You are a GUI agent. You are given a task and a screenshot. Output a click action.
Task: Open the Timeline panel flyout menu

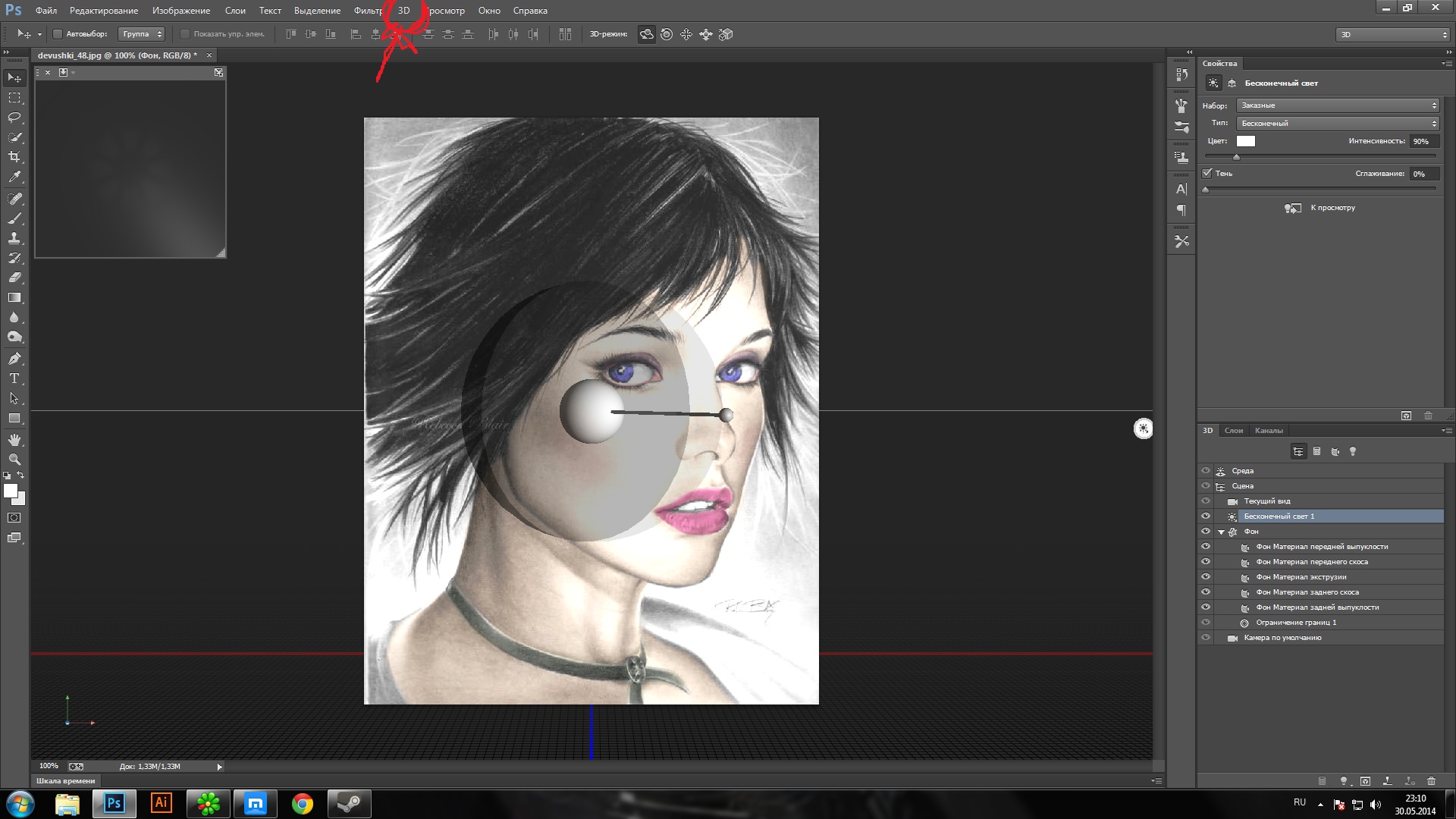[x=1156, y=780]
